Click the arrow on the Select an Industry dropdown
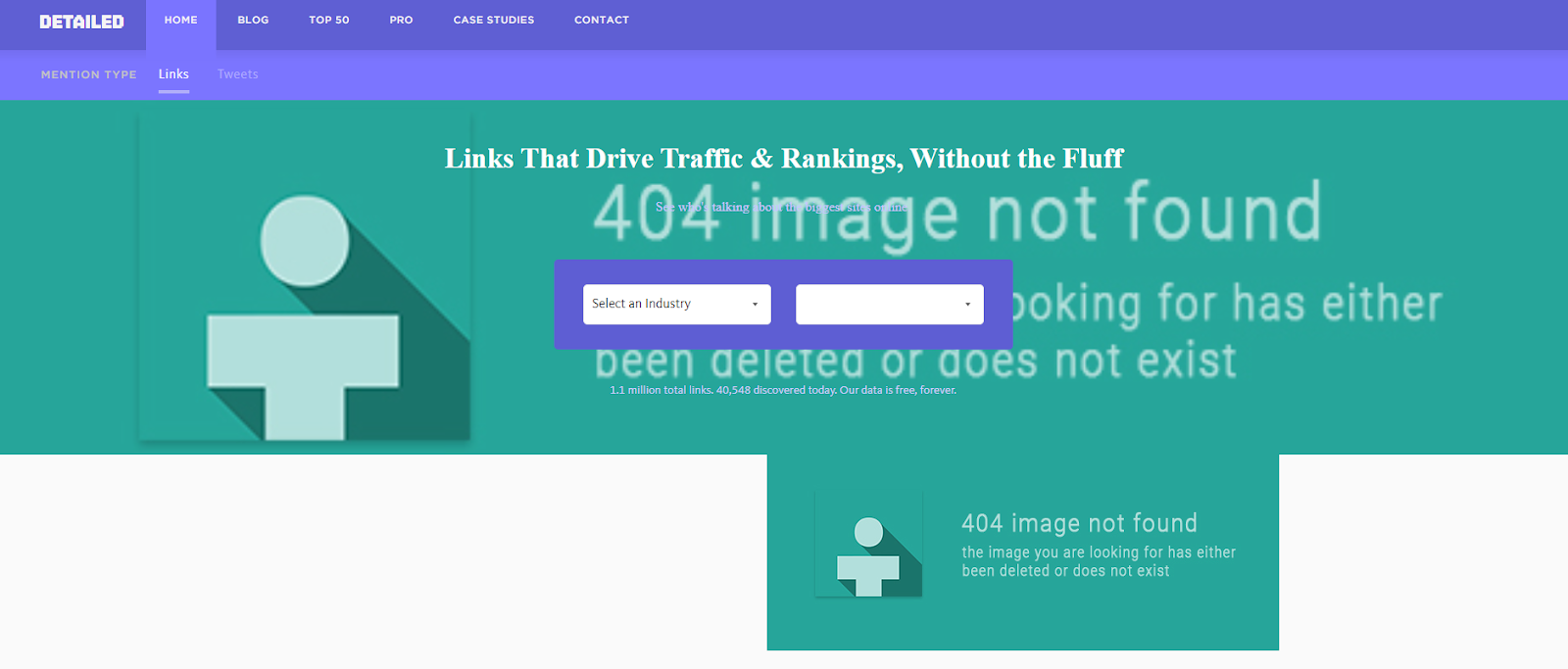This screenshot has width=1568, height=669. tap(755, 305)
